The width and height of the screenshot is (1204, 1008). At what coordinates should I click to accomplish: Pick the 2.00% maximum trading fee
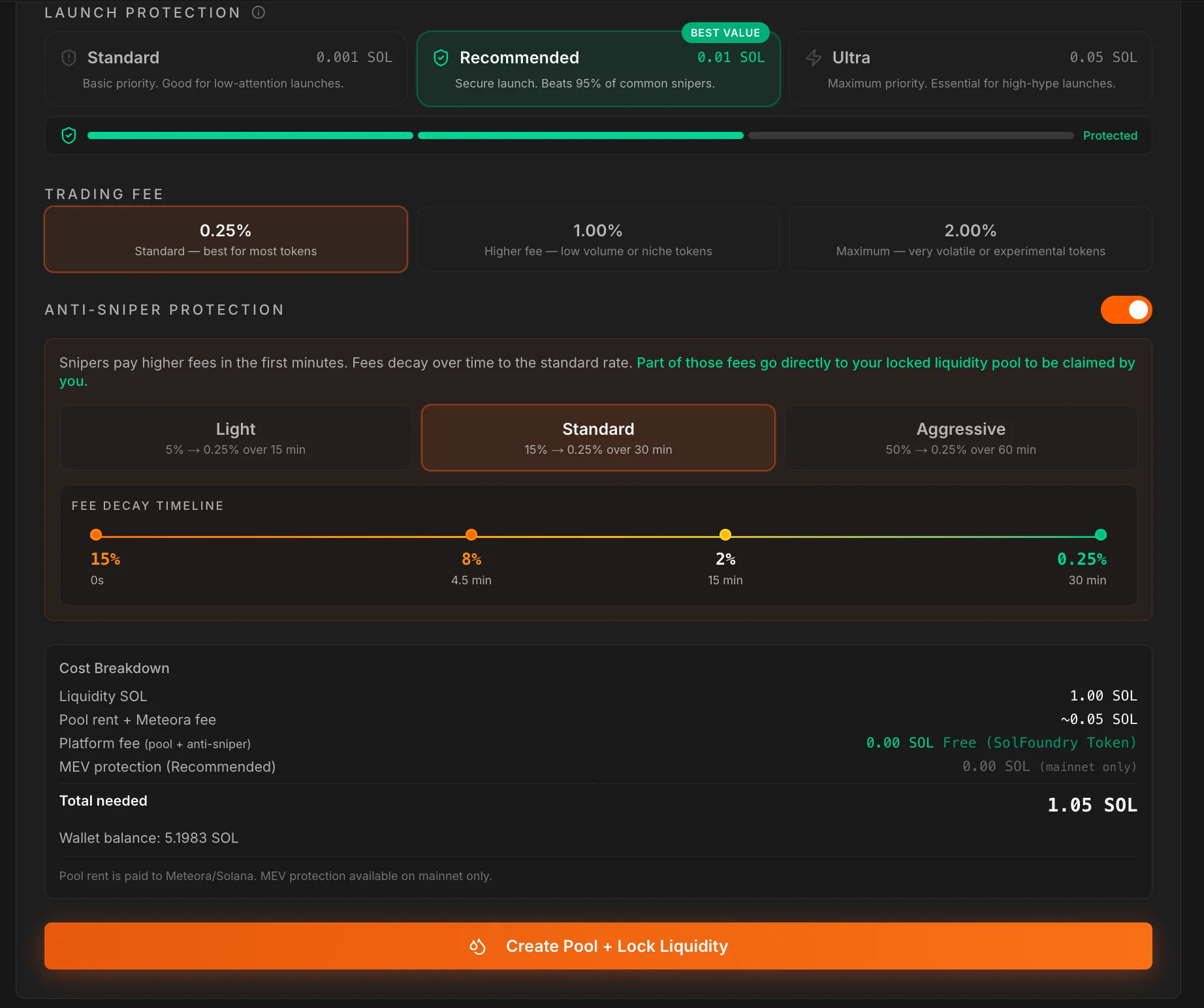(970, 240)
